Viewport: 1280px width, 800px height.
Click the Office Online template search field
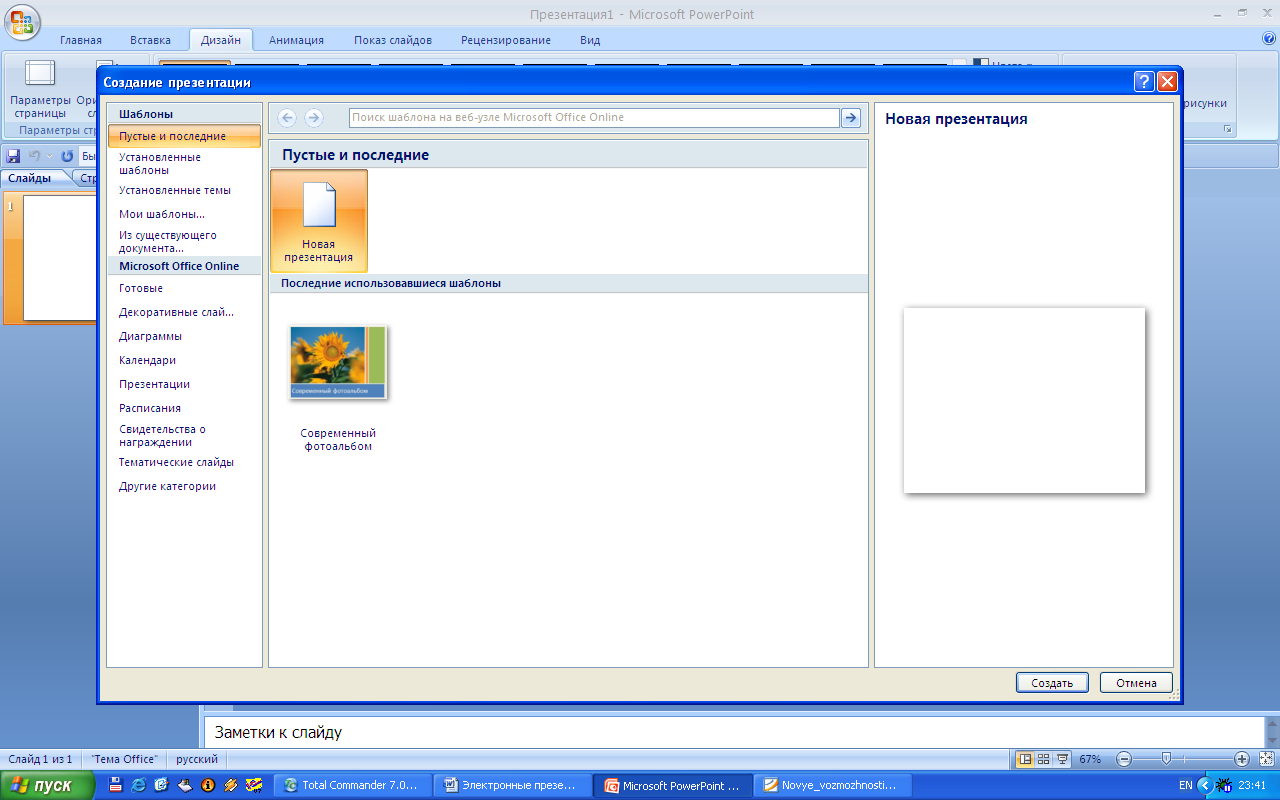coord(594,118)
